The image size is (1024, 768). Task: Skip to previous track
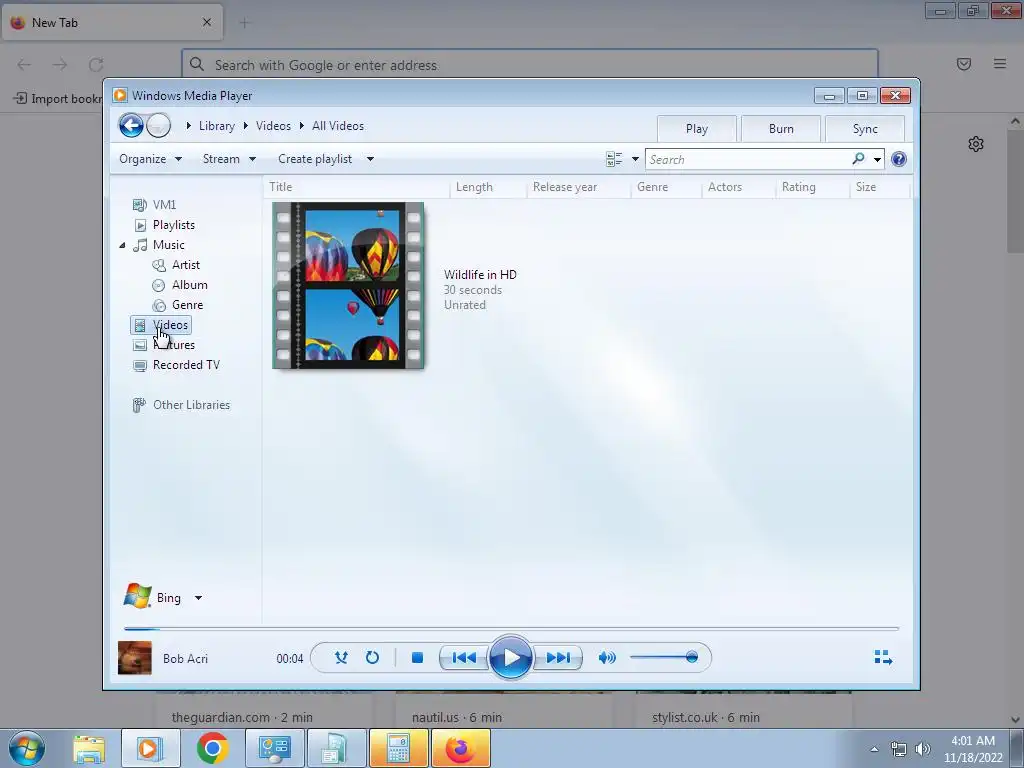point(464,658)
